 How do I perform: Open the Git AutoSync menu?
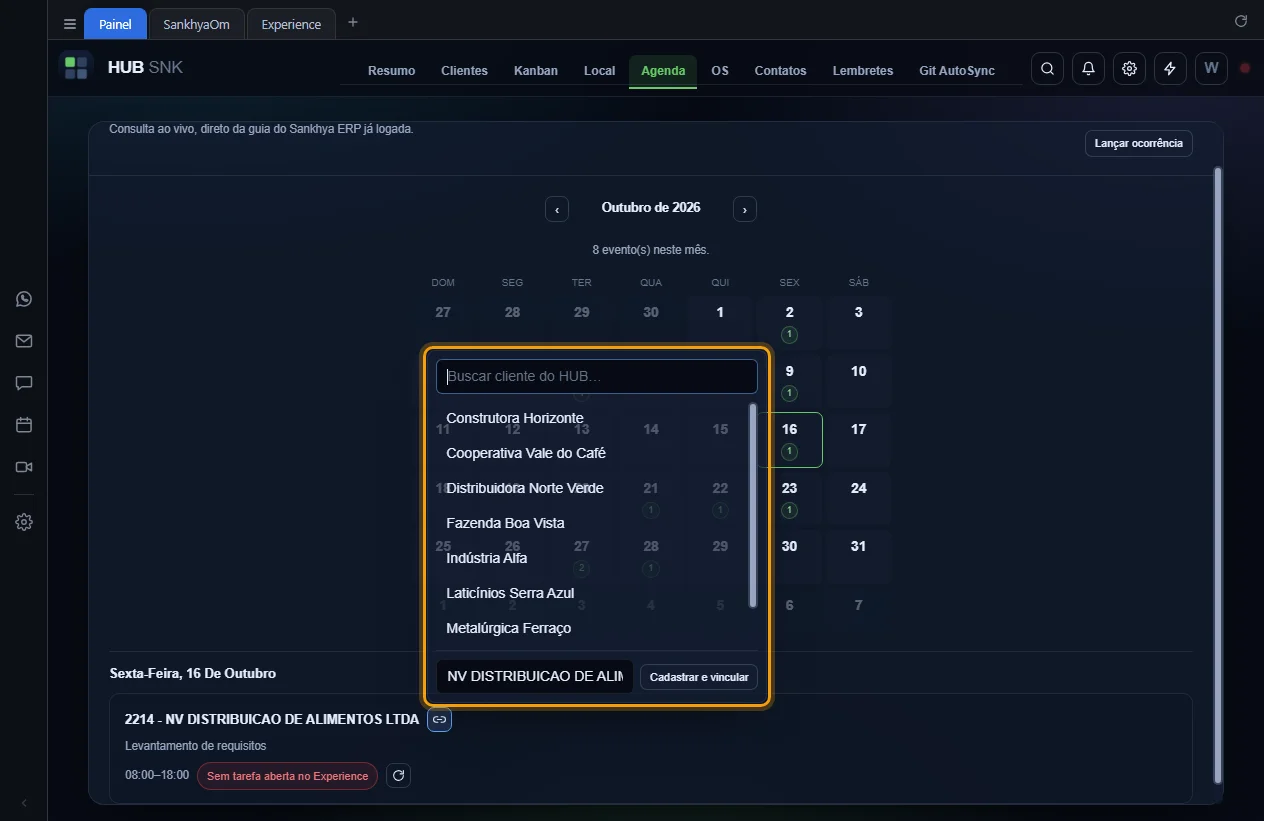(957, 71)
